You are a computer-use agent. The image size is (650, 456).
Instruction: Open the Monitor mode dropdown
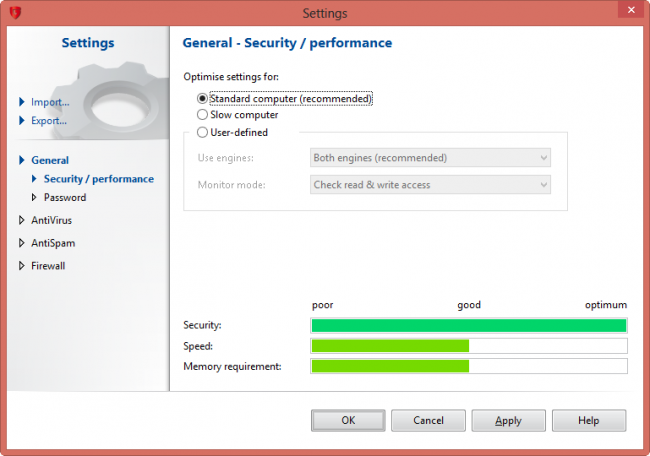[x=430, y=185]
